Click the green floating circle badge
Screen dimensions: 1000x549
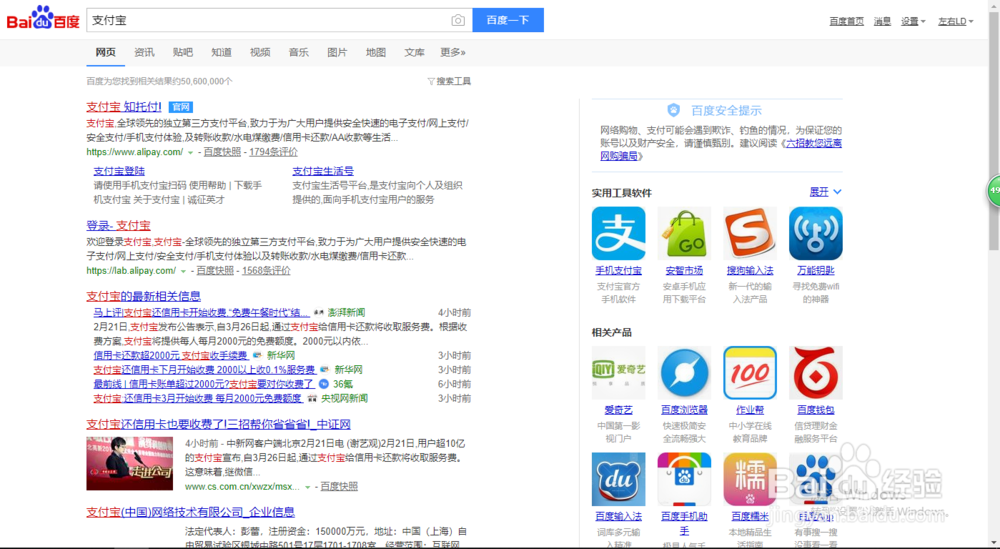pyautogui.click(x=994, y=191)
